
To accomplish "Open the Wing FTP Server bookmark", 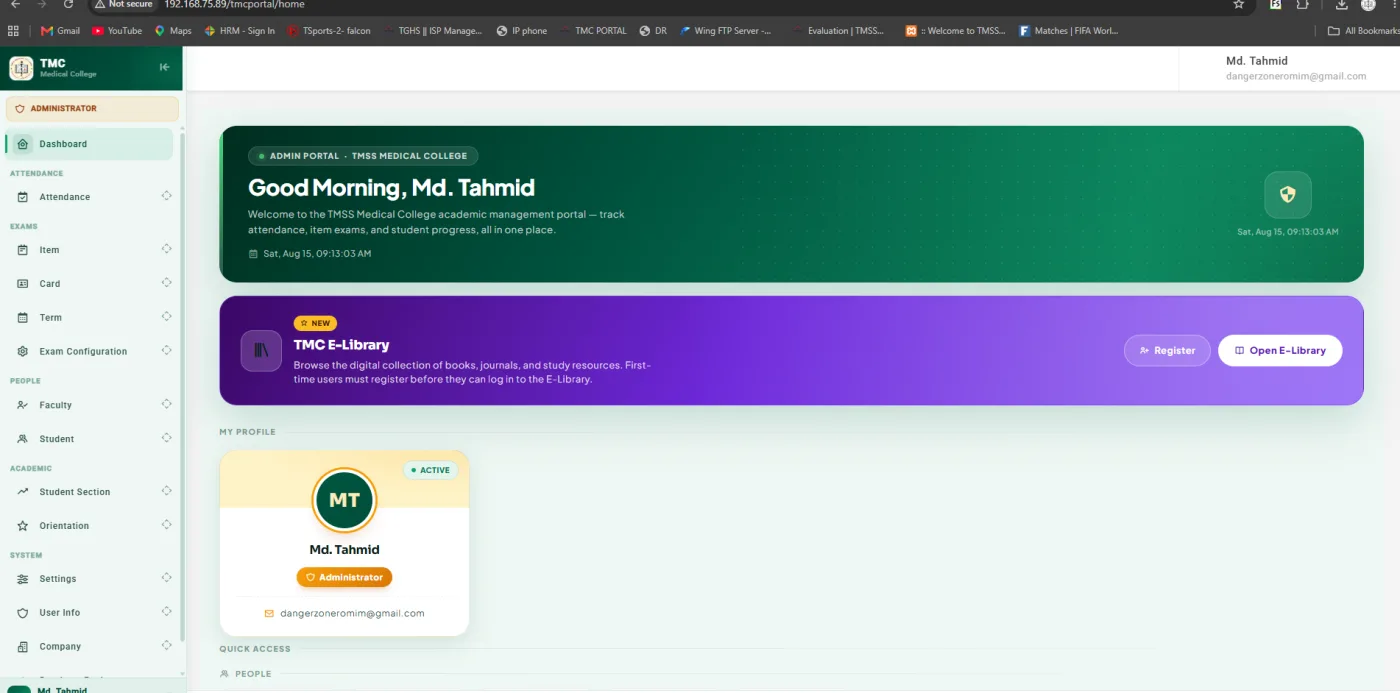I will click(x=725, y=31).
